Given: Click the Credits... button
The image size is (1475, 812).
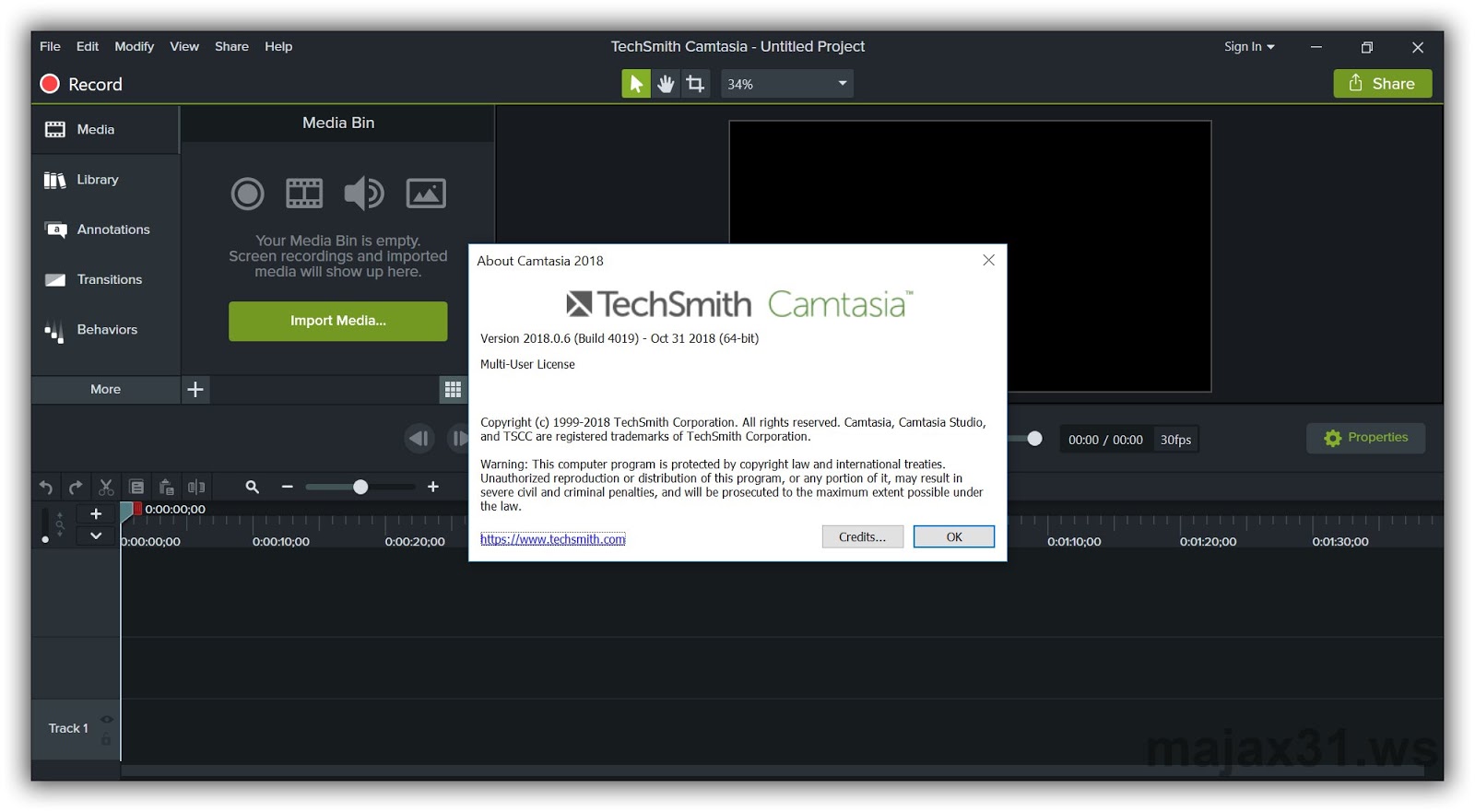Looking at the screenshot, I should 862,536.
